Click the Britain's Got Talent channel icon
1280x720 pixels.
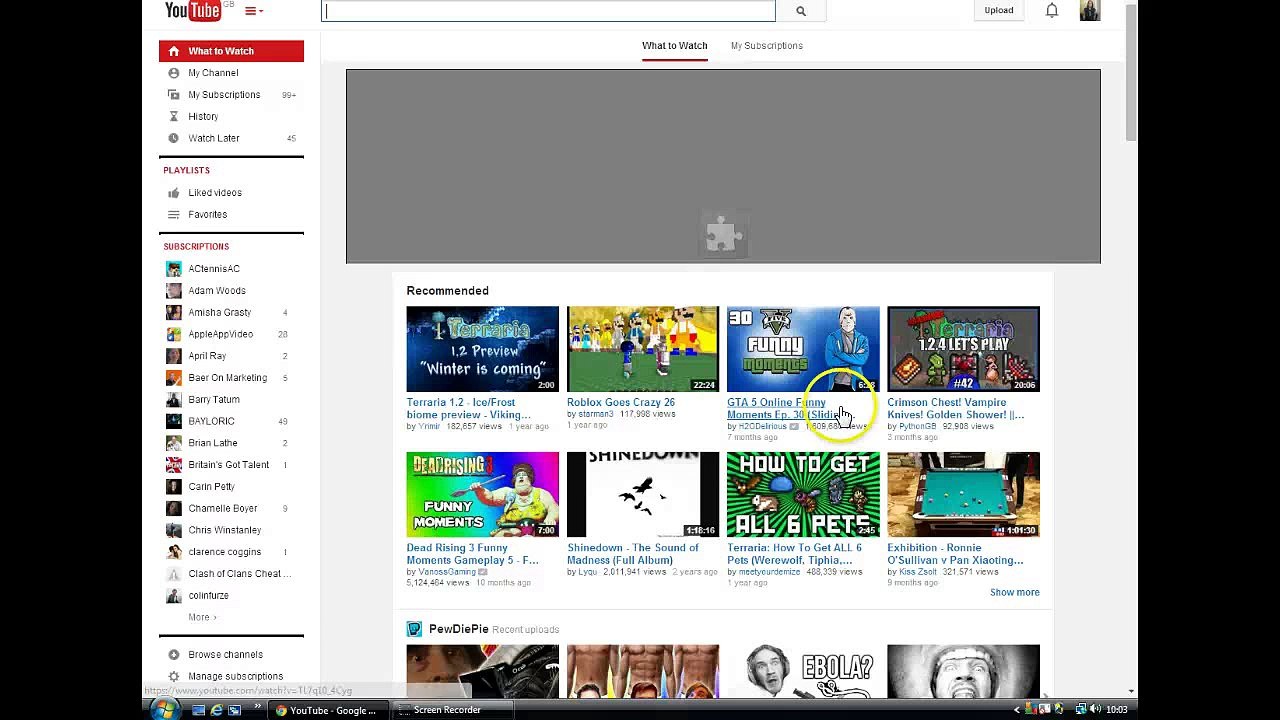[x=174, y=465]
